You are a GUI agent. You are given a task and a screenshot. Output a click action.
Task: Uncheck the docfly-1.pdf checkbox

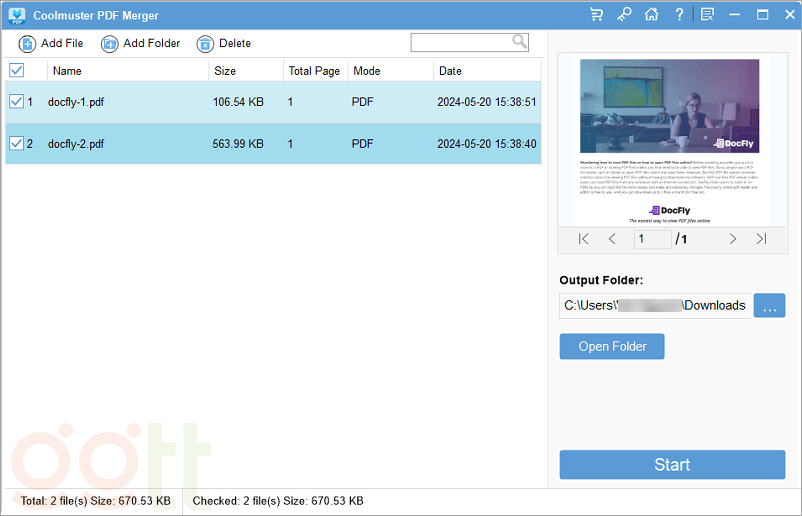[16, 102]
